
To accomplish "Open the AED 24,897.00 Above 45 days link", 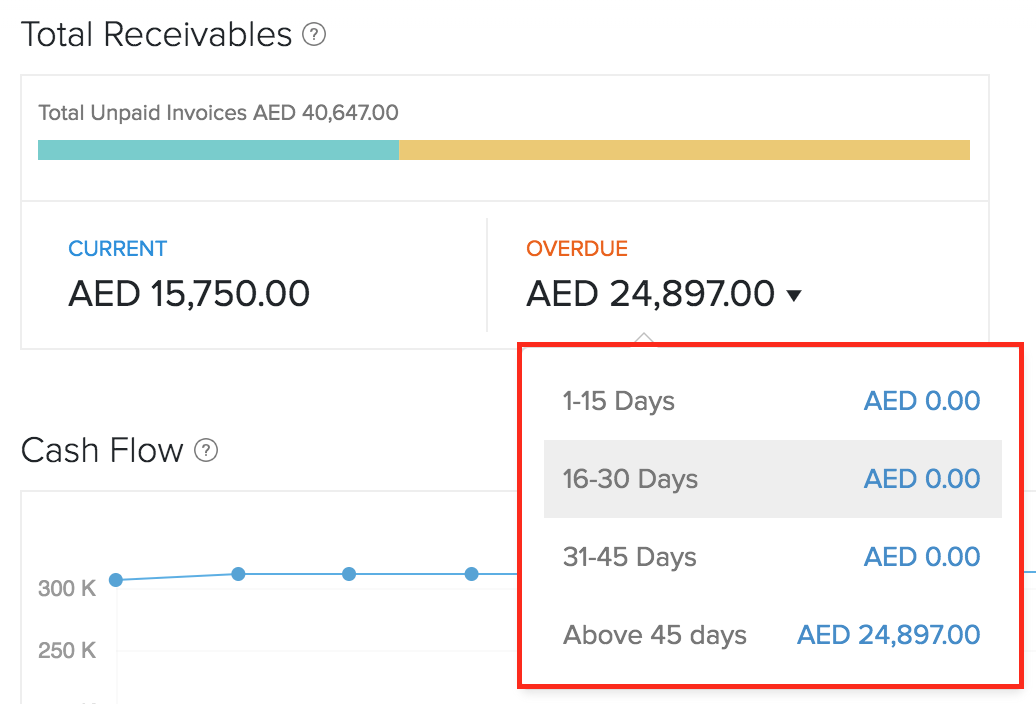I will point(888,634).
